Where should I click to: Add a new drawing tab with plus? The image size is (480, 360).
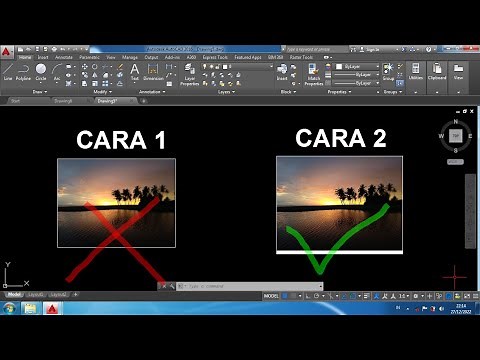pyautogui.click(x=144, y=101)
